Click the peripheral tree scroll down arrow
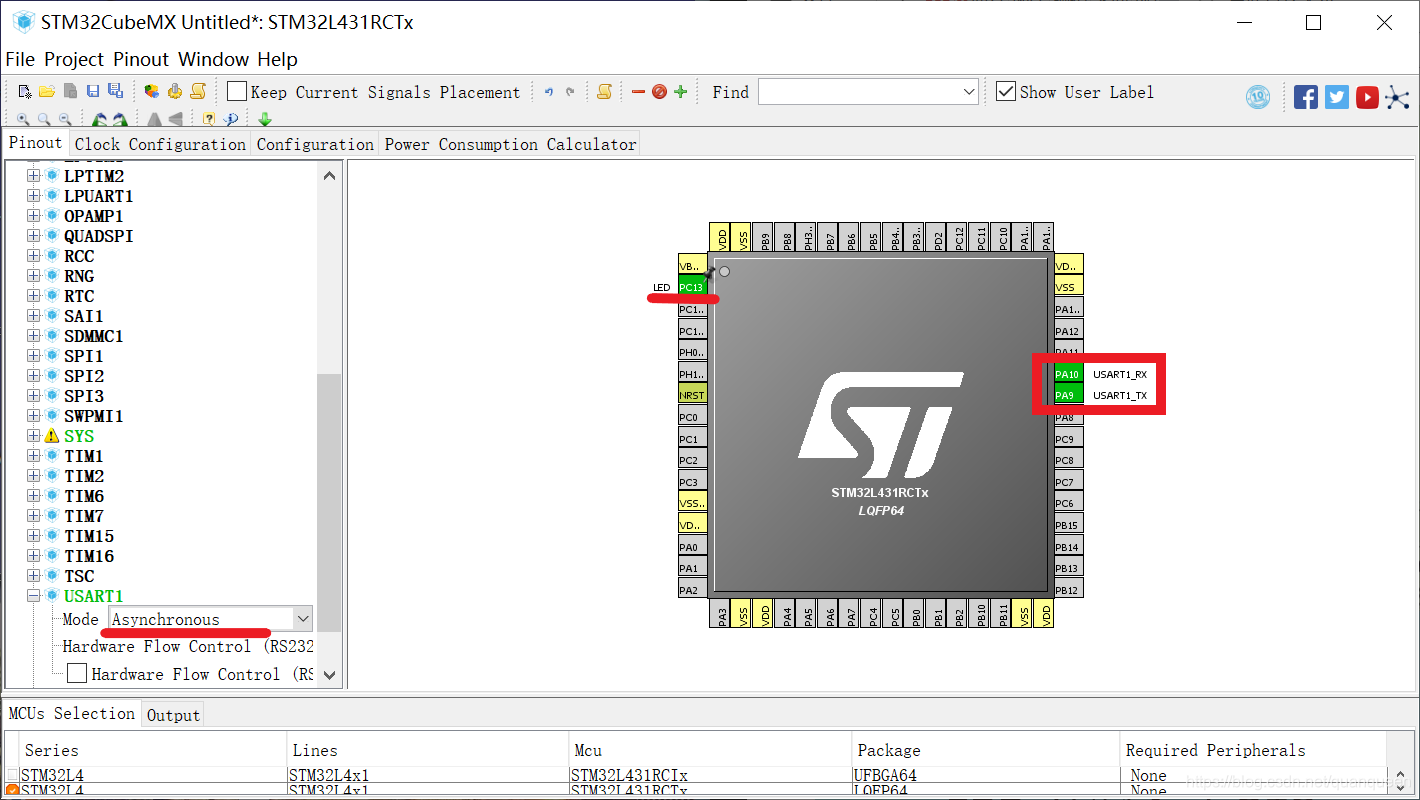The height and width of the screenshot is (800, 1420). (x=329, y=675)
